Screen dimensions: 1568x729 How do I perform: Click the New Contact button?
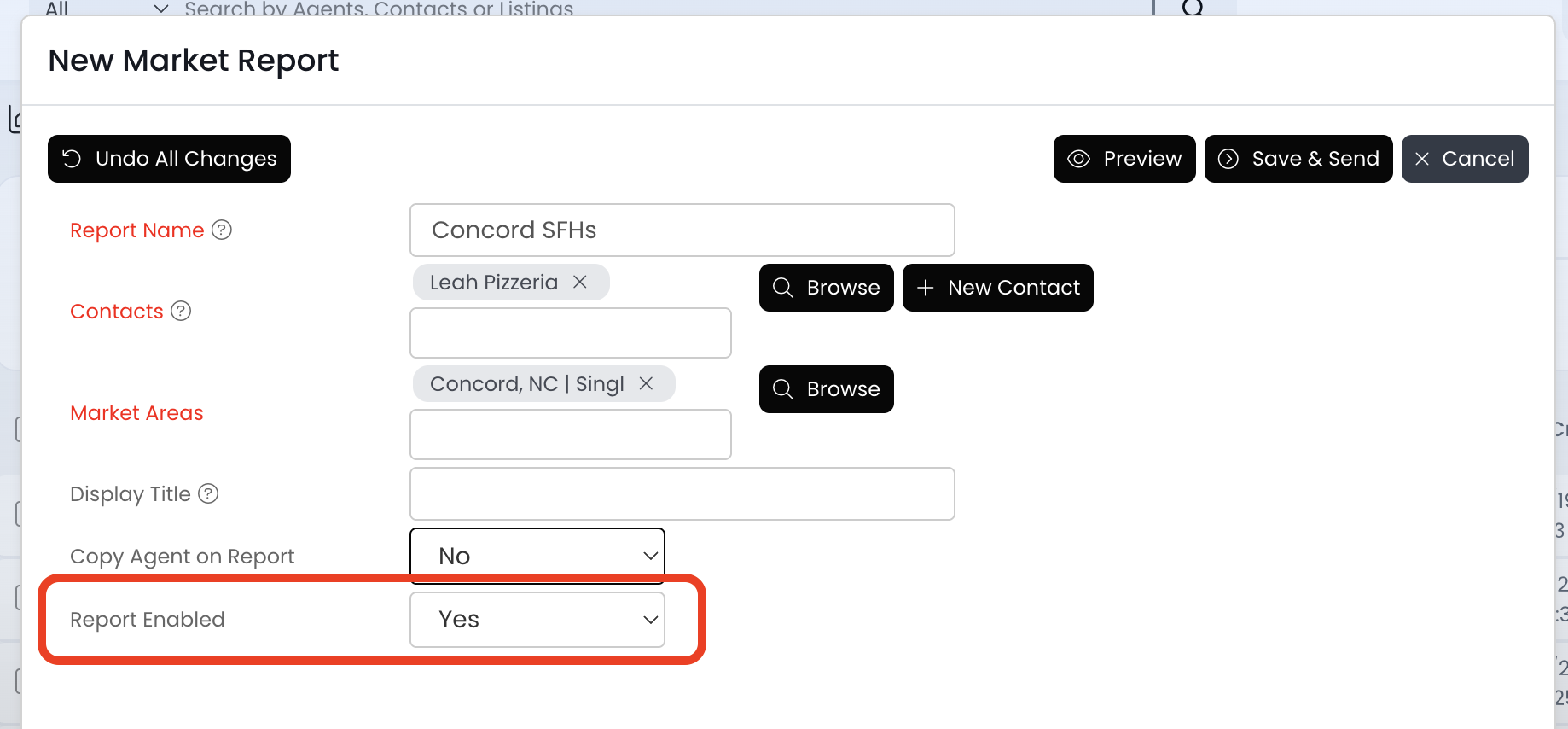(997, 288)
